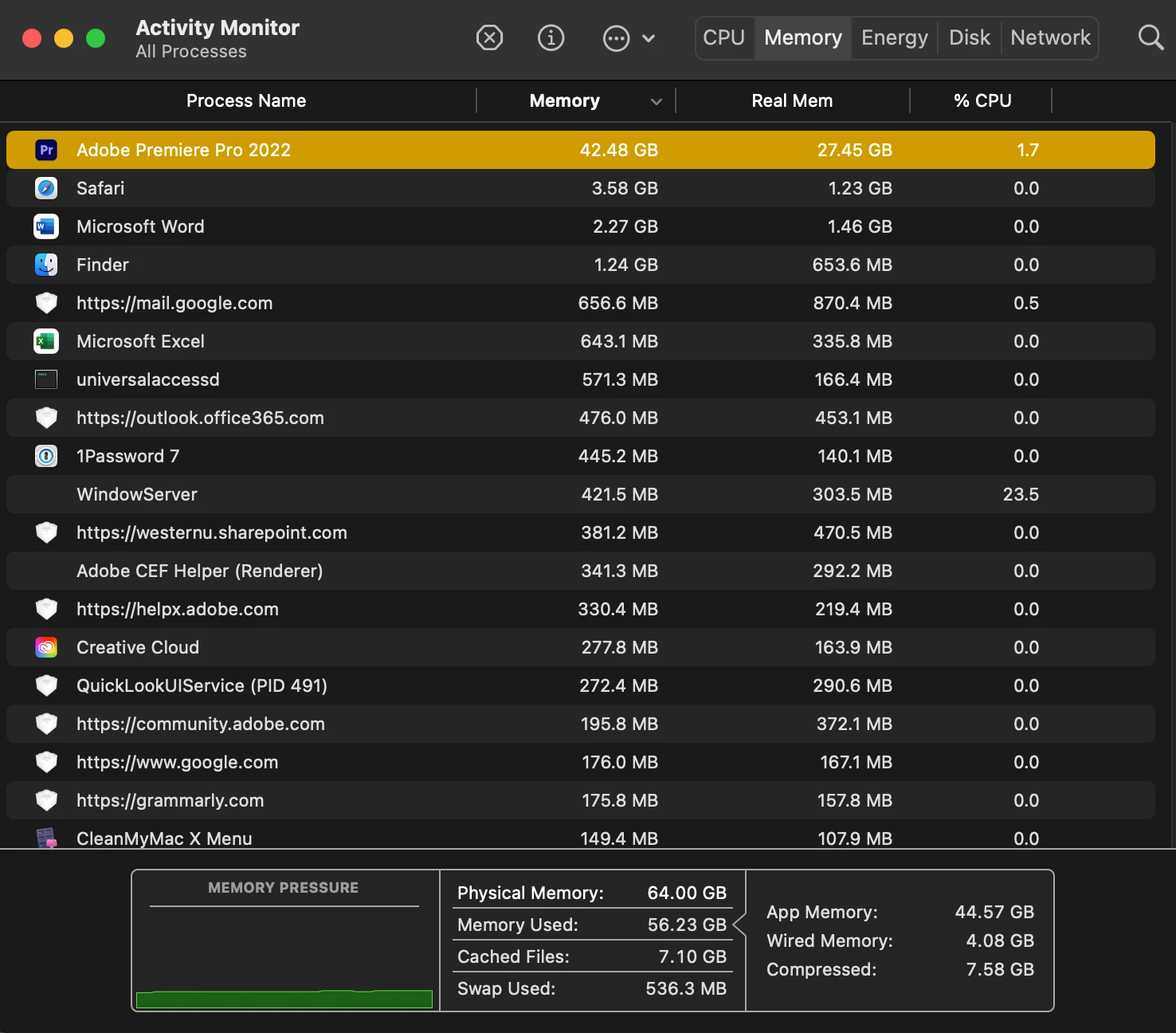This screenshot has width=1176, height=1033.
Task: Click shield icon beside QuickLookUIService
Action: [x=46, y=685]
